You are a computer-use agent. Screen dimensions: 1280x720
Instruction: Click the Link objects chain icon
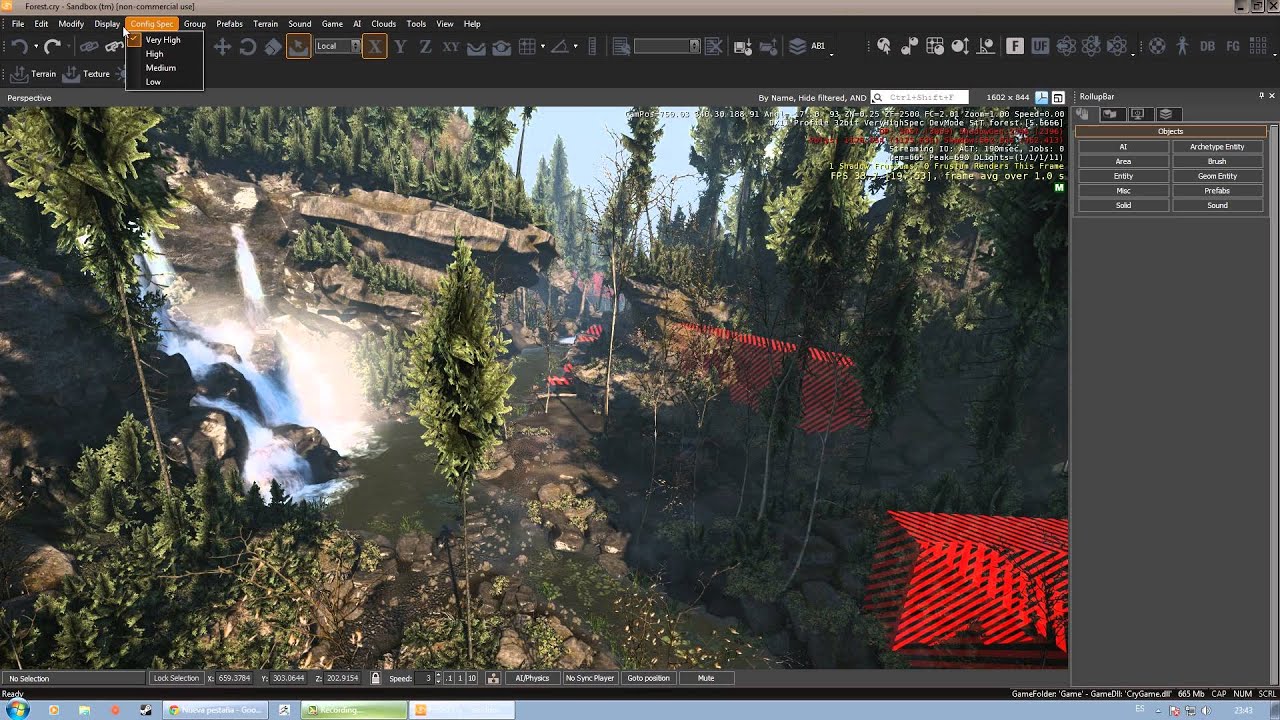(x=89, y=46)
